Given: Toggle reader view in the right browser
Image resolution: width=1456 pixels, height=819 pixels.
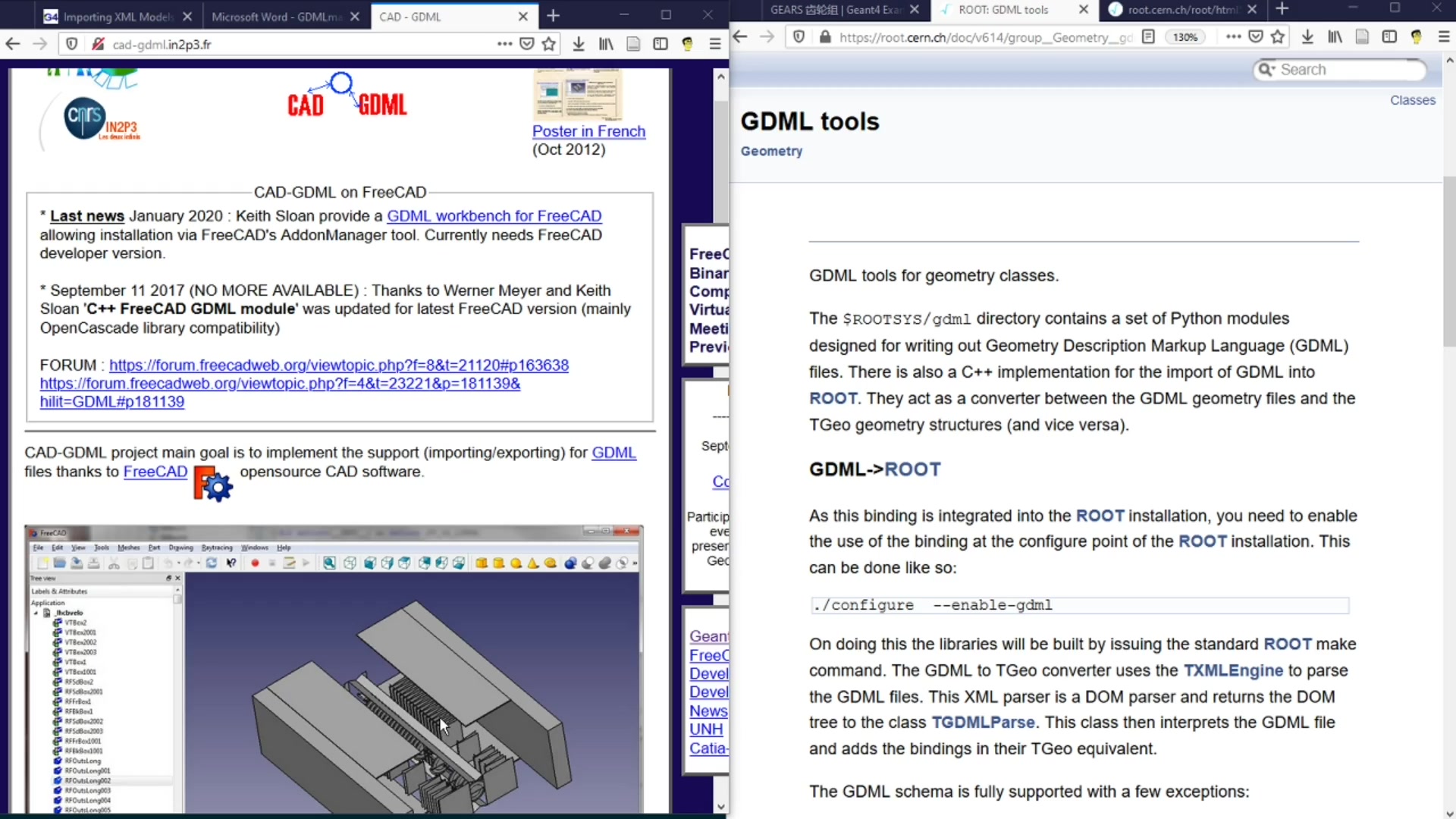Looking at the screenshot, I should coord(1148,36).
